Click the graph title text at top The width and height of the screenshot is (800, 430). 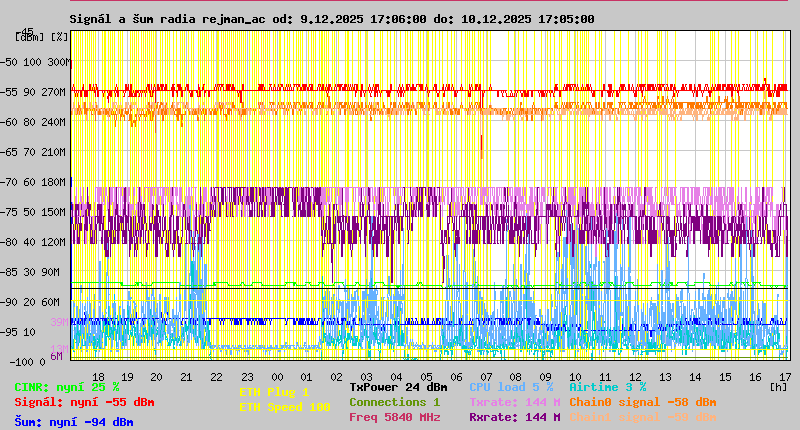(331, 19)
